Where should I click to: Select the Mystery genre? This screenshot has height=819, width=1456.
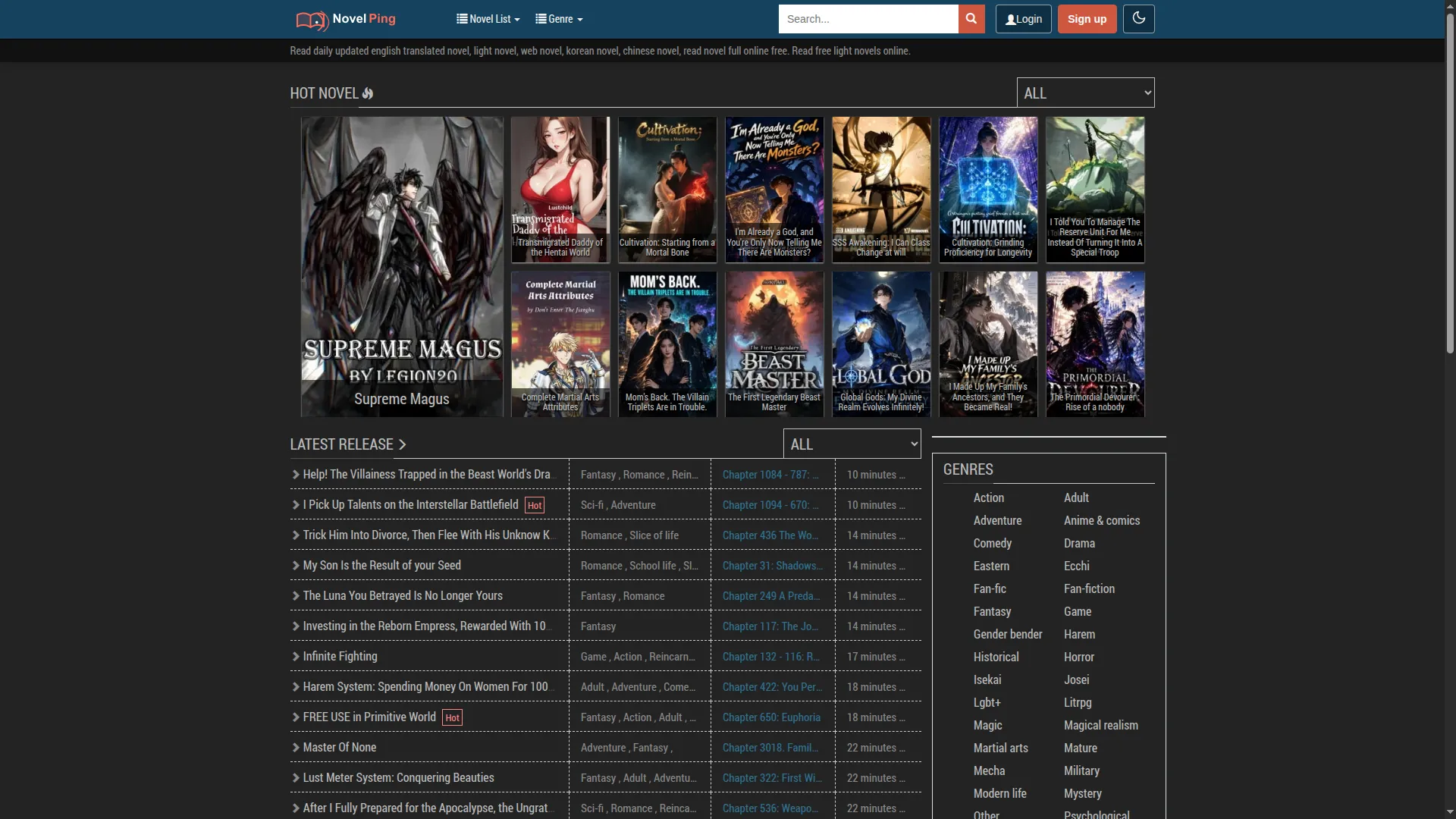coord(1082,793)
